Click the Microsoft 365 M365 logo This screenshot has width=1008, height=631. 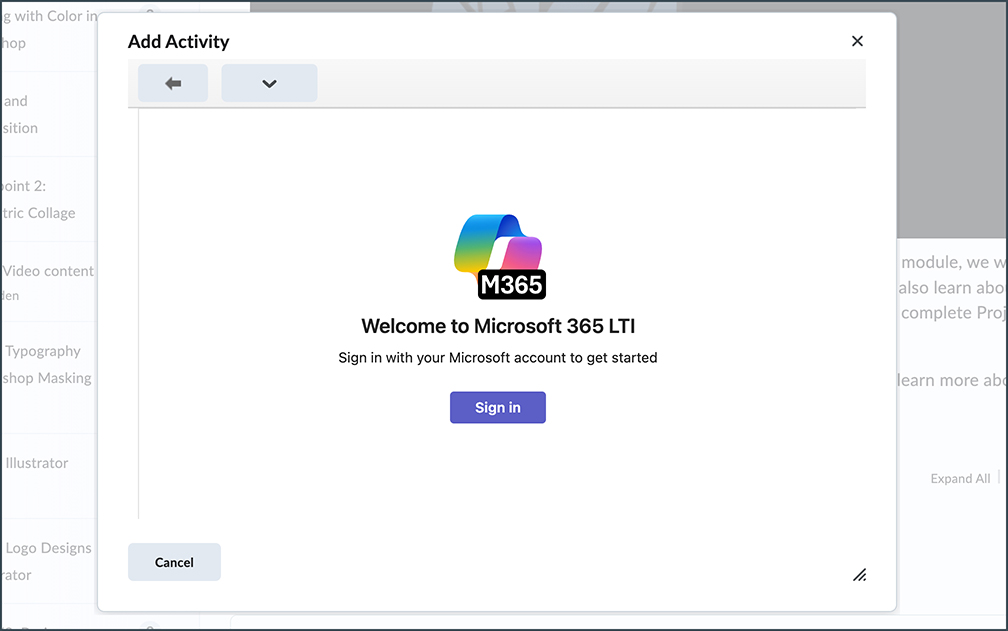pos(500,256)
